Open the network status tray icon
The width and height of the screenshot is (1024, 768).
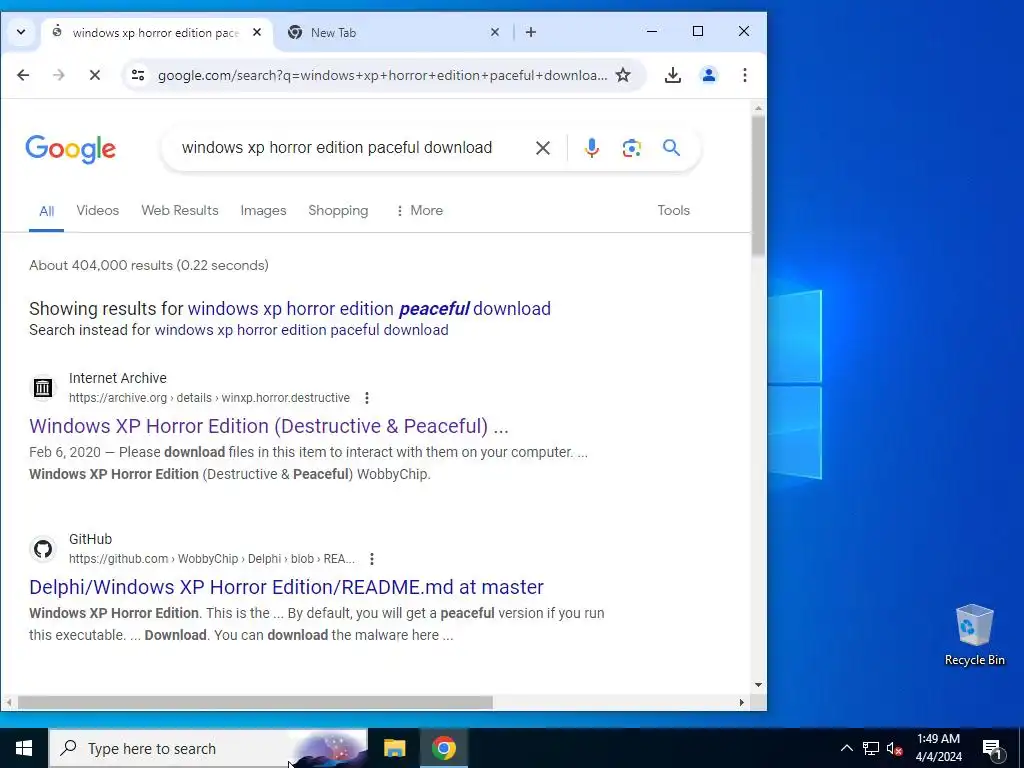point(871,748)
